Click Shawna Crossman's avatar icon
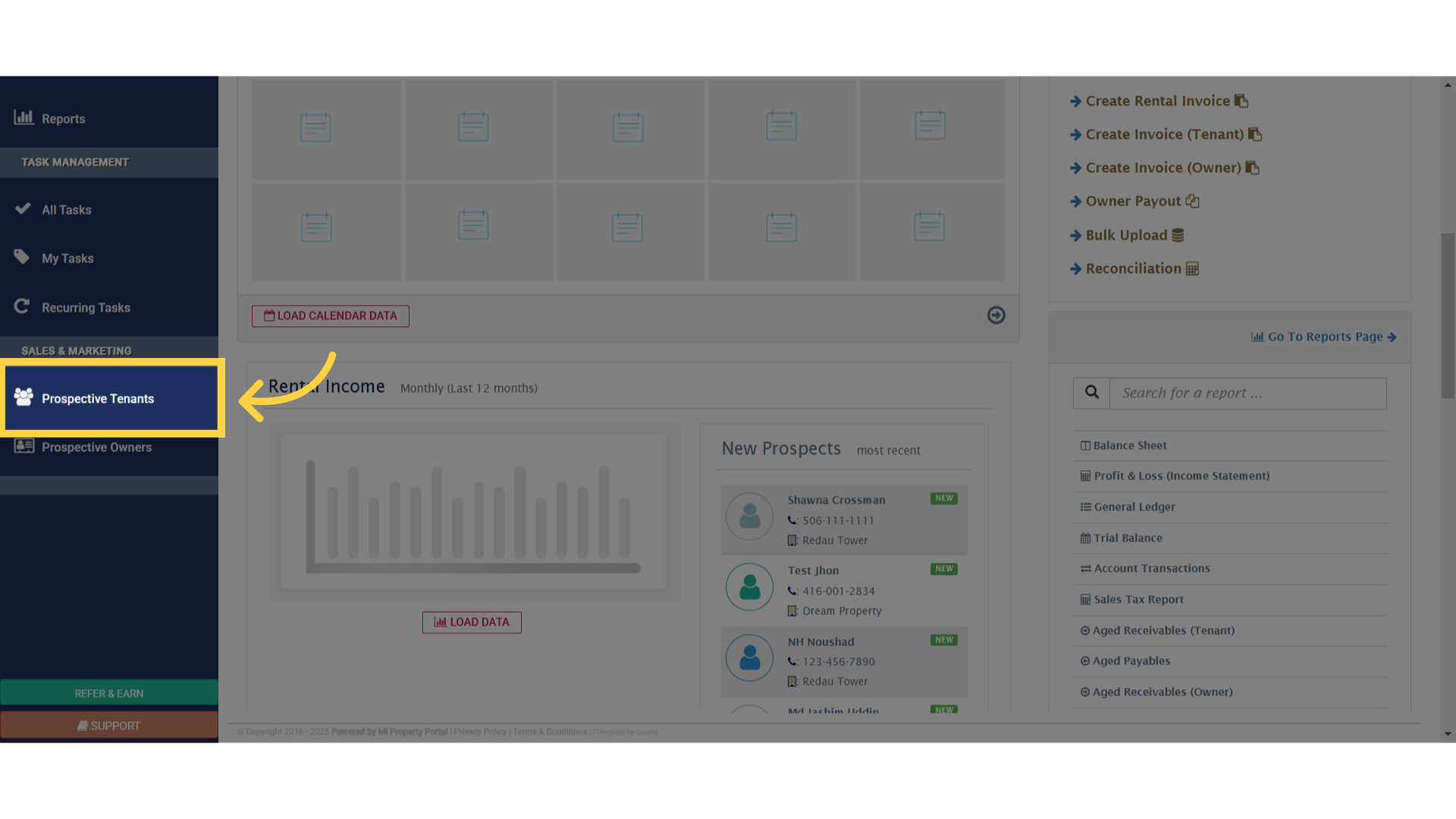The width and height of the screenshot is (1456, 819). [x=749, y=516]
